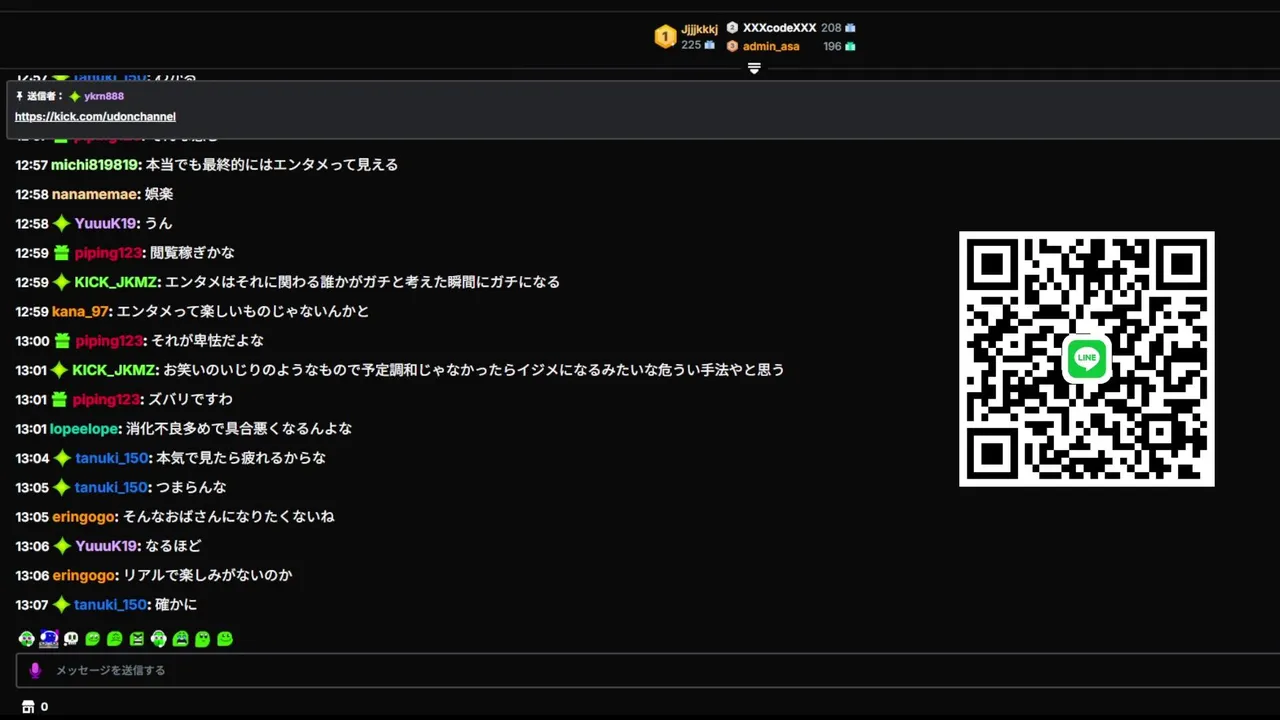Screen dimensions: 1280x720
Task: Click the LINE logo in the QR code
Action: click(x=1086, y=359)
